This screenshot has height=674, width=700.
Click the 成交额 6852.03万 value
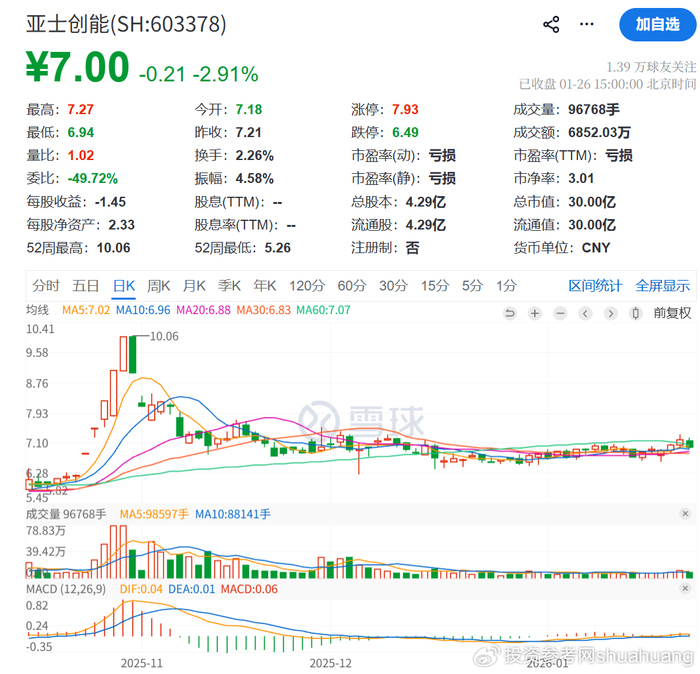point(599,133)
